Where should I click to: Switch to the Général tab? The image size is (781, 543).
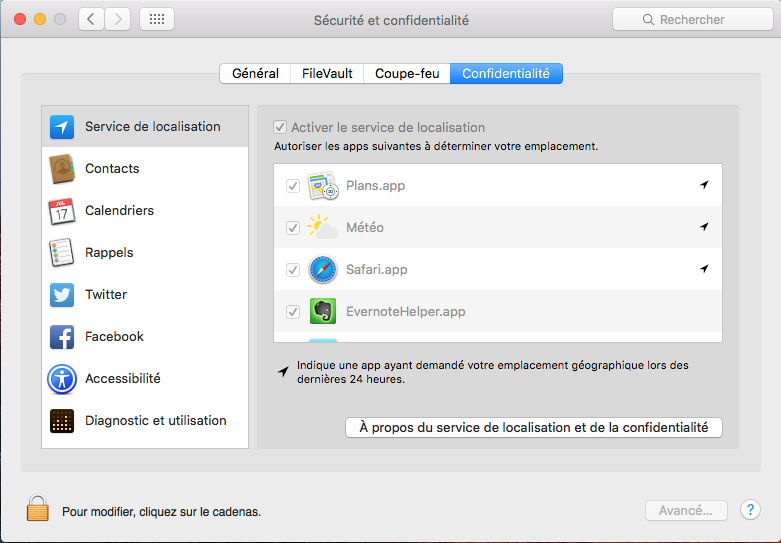coord(255,74)
